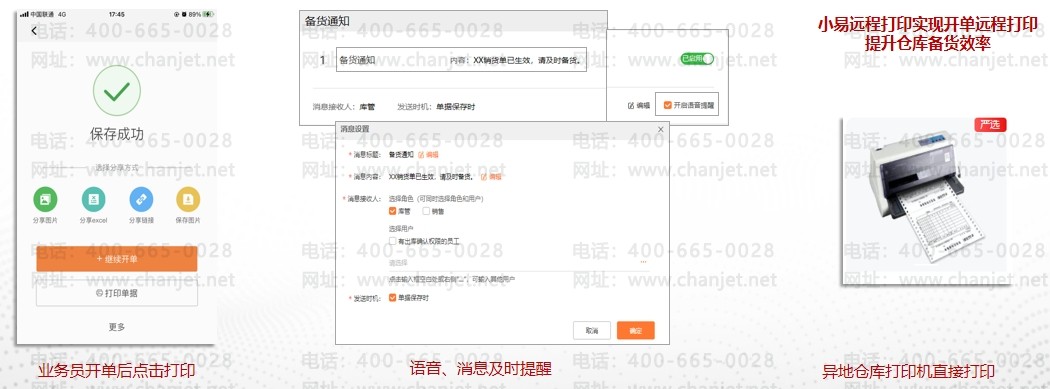This screenshot has height=389, width=1050.
Task: Uncheck the 开启语音提醒 checkbox
Action: pos(667,105)
